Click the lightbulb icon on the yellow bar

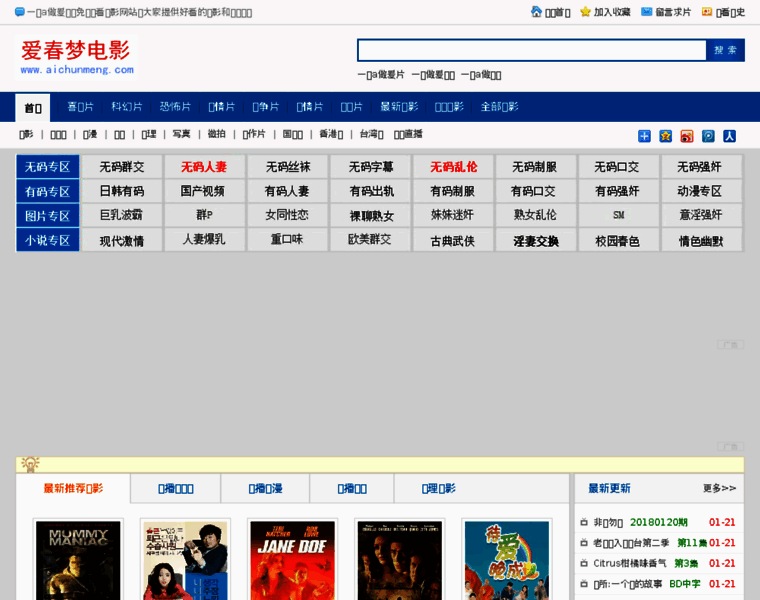(x=30, y=464)
